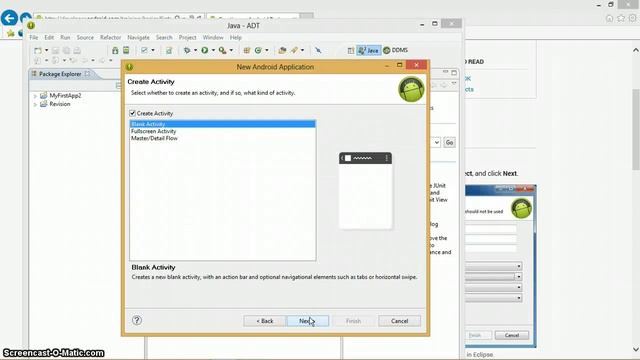Click the tutorial screenshot image in browser
This screenshot has height=360, width=640.
tap(501, 266)
